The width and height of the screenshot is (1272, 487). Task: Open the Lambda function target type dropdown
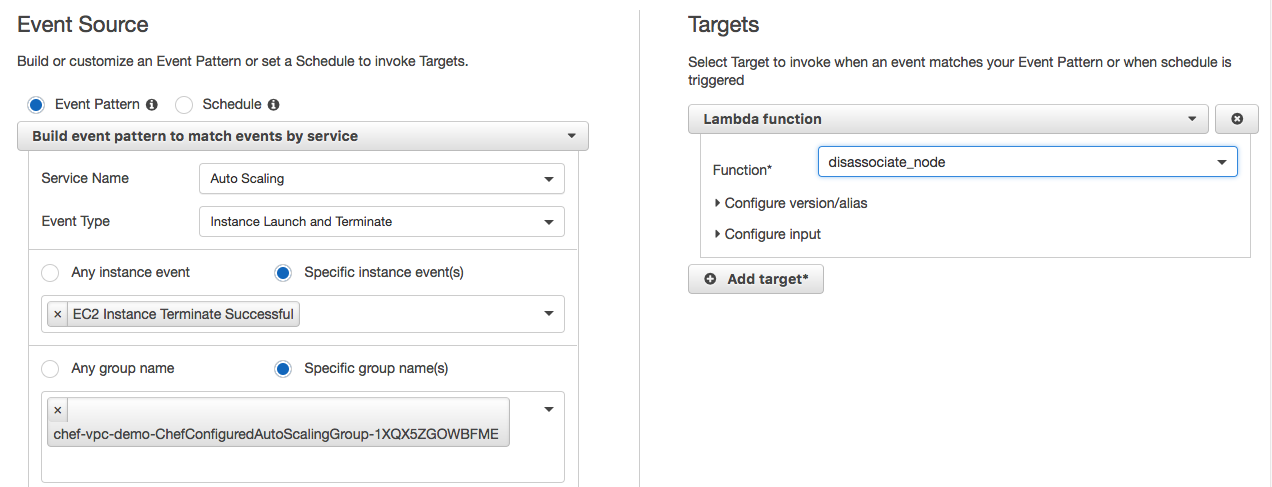pos(948,119)
